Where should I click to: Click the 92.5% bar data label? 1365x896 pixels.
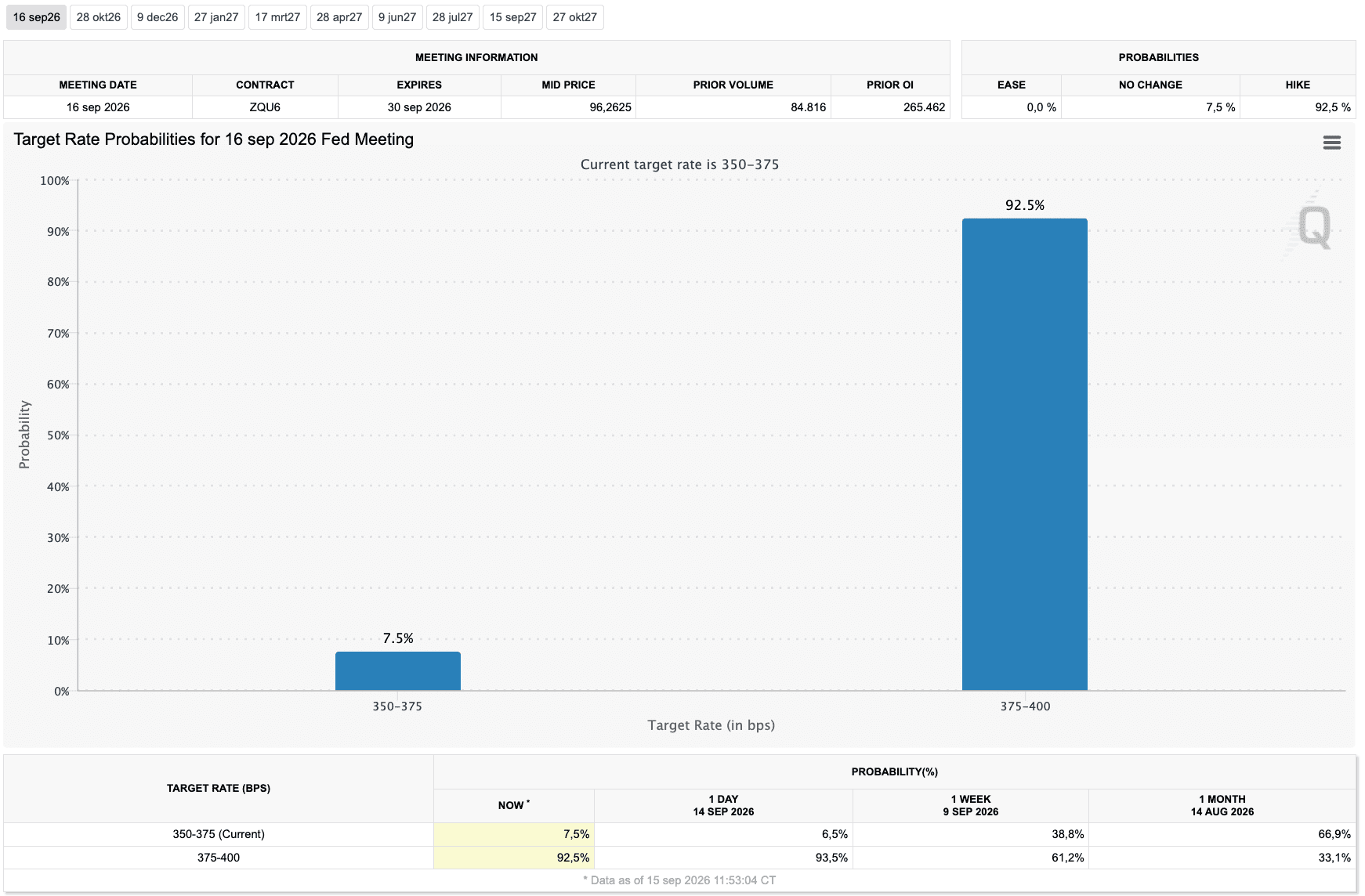(1025, 205)
